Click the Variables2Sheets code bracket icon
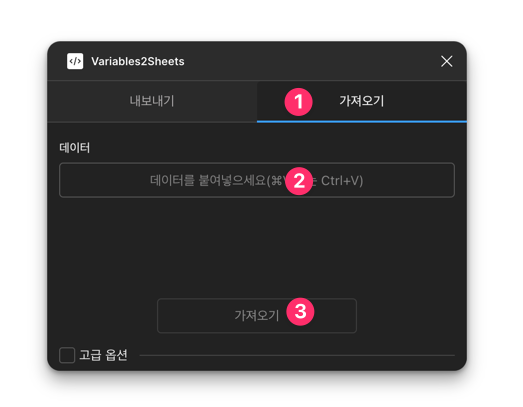The width and height of the screenshot is (523, 407). pyautogui.click(x=75, y=61)
